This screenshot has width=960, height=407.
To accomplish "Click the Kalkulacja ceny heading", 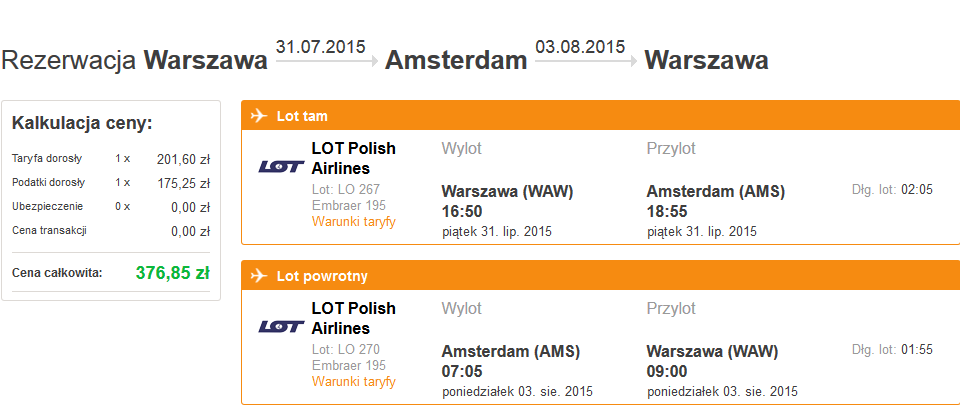I will [82, 123].
